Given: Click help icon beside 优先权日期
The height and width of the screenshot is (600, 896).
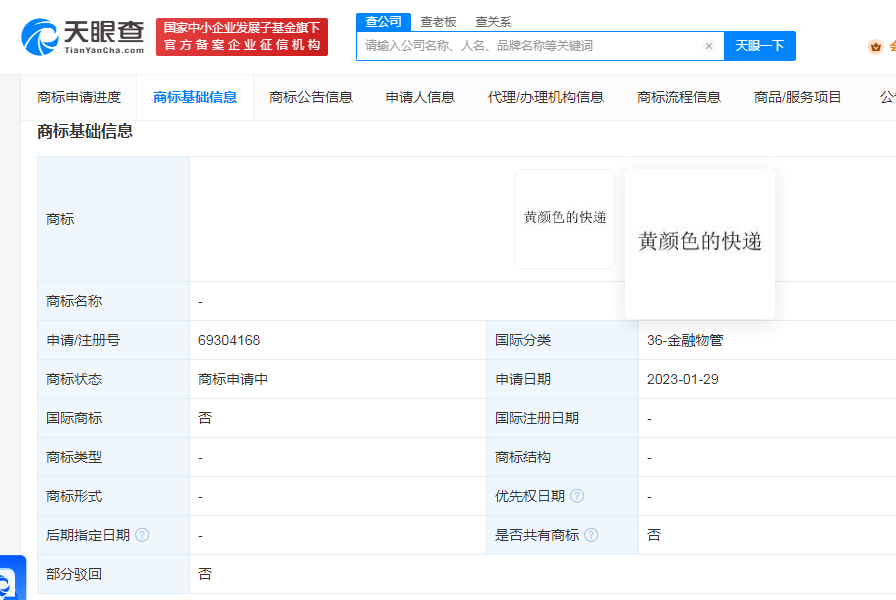Looking at the screenshot, I should coord(577,496).
